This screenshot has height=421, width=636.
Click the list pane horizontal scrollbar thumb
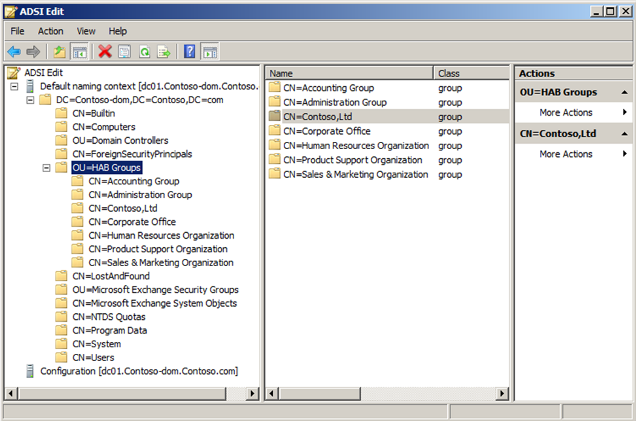click(x=319, y=393)
